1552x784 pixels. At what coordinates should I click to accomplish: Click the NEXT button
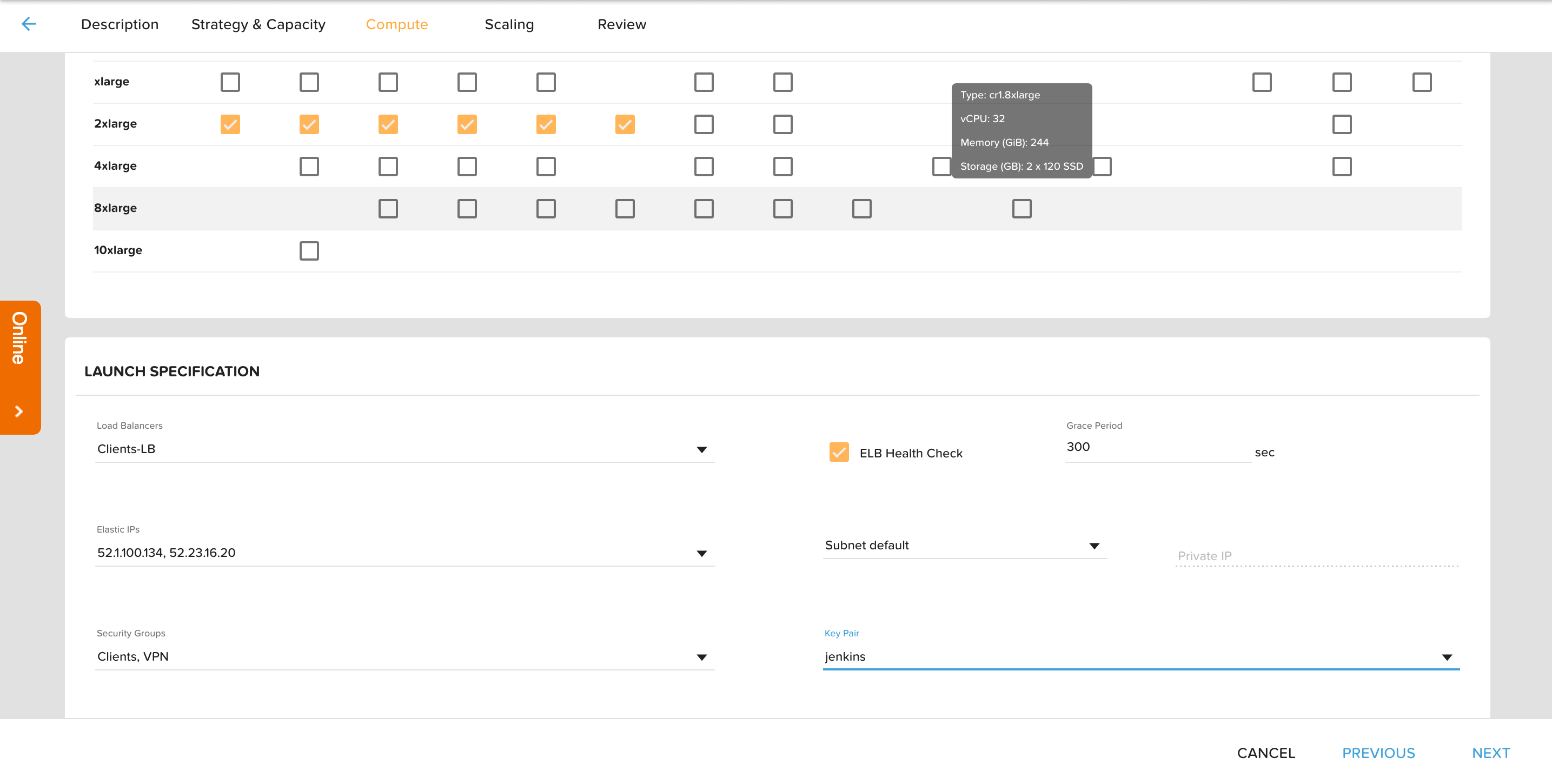[x=1491, y=753]
